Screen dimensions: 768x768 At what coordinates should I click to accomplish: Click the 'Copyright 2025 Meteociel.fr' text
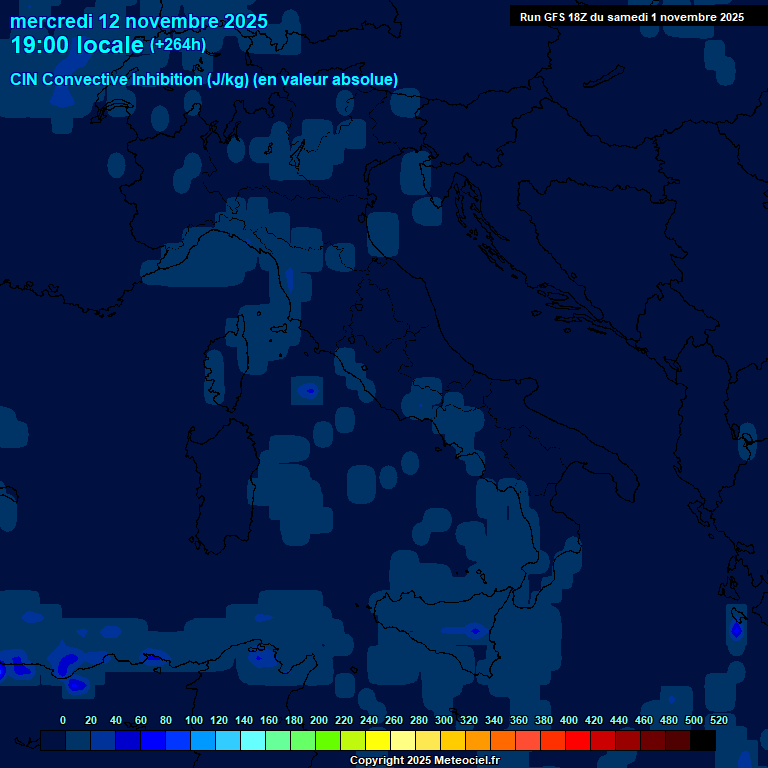[425, 760]
